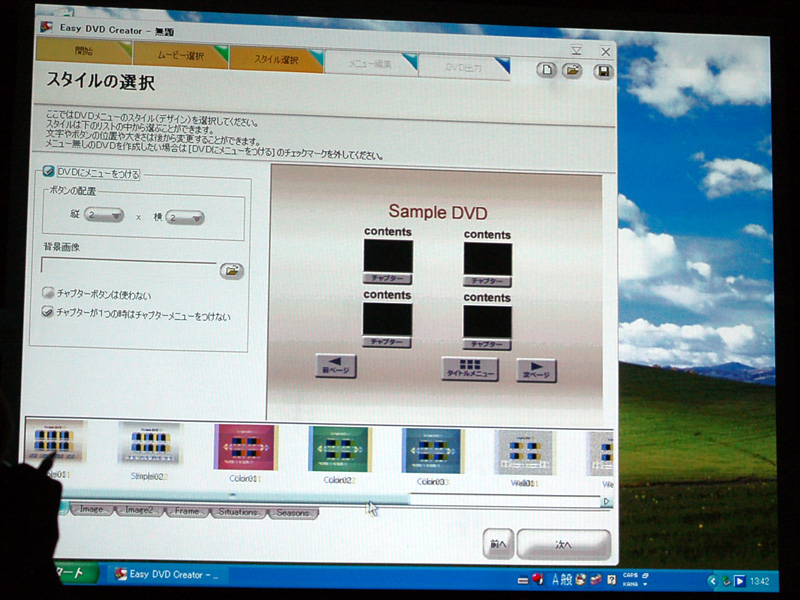Click the new project document icon
This screenshot has width=800, height=600.
tap(546, 70)
